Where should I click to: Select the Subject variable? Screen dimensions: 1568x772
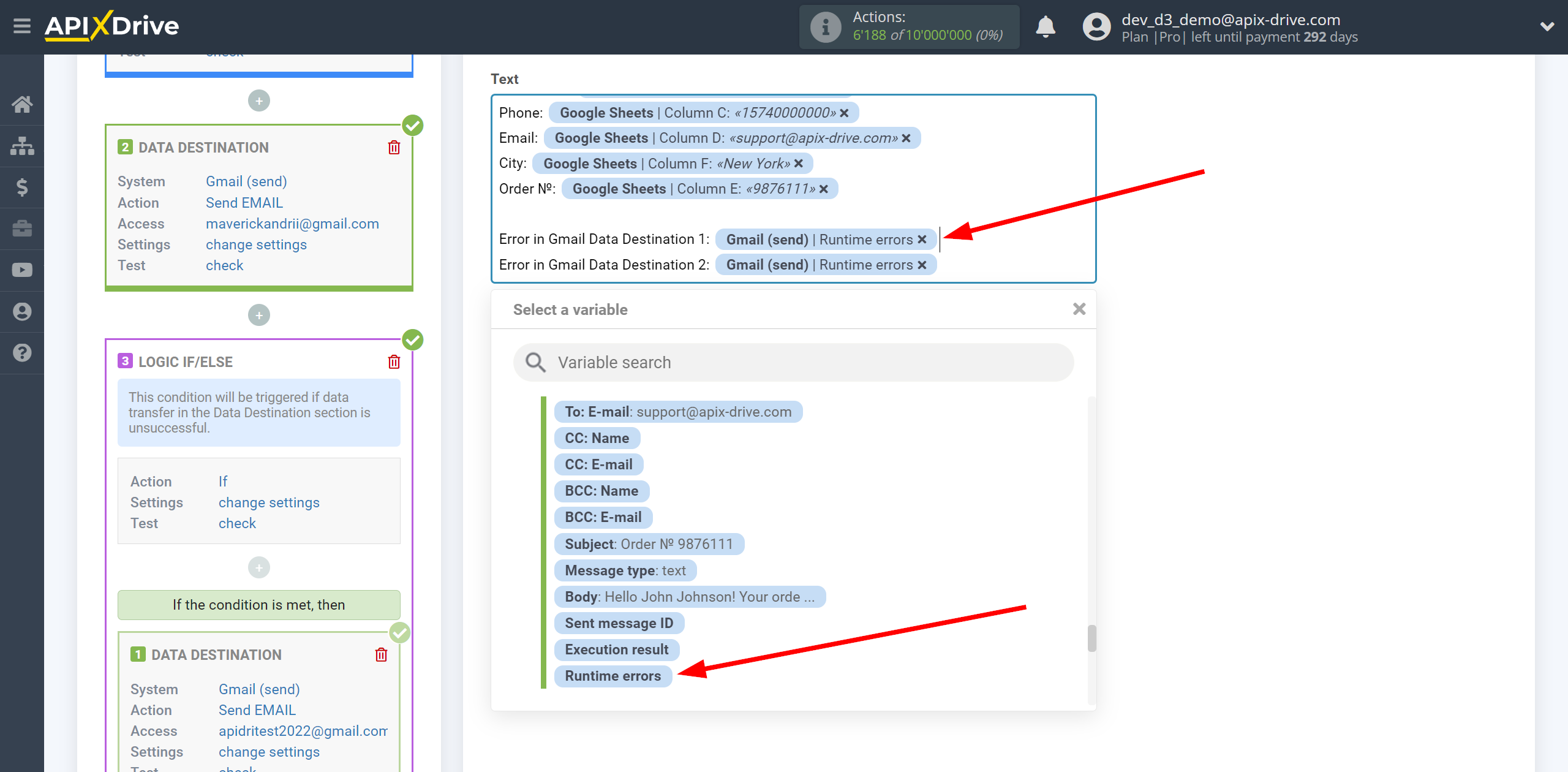pos(649,544)
